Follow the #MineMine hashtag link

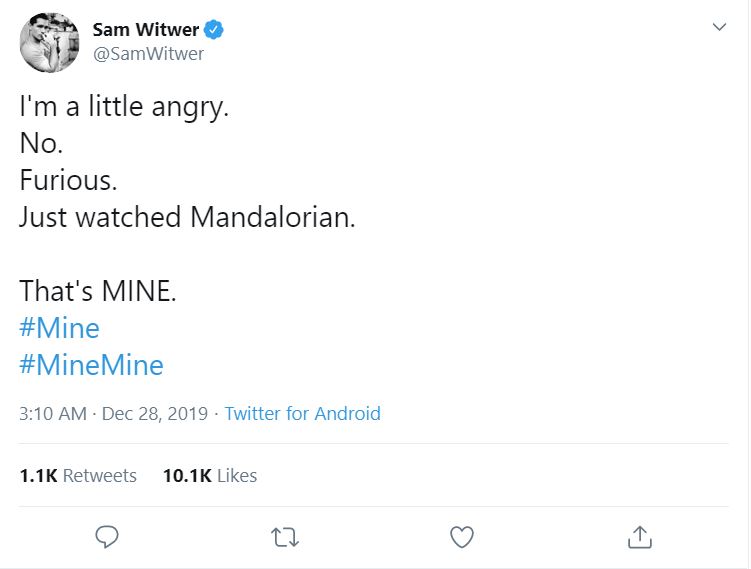tap(91, 365)
